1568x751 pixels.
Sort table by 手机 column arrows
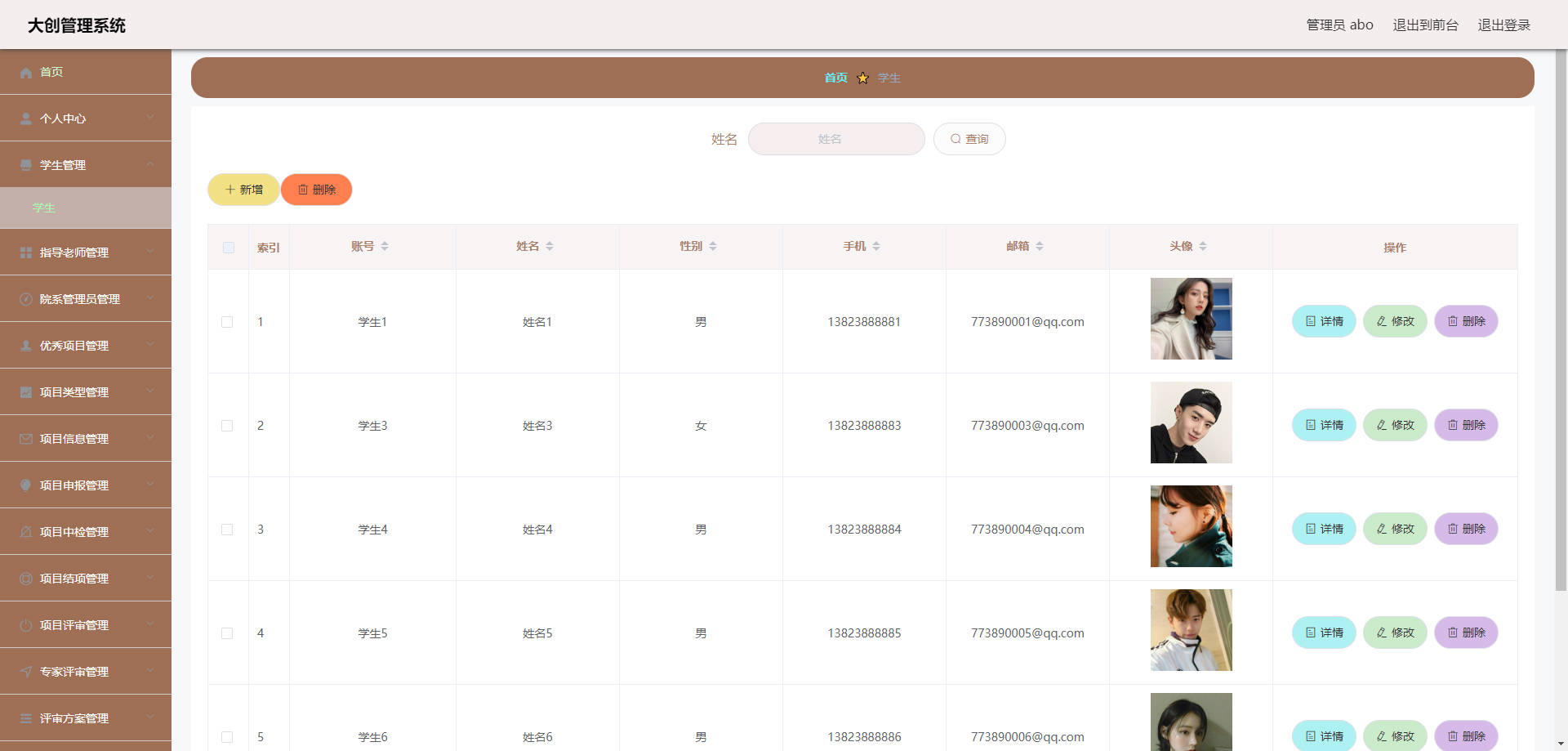pos(876,246)
